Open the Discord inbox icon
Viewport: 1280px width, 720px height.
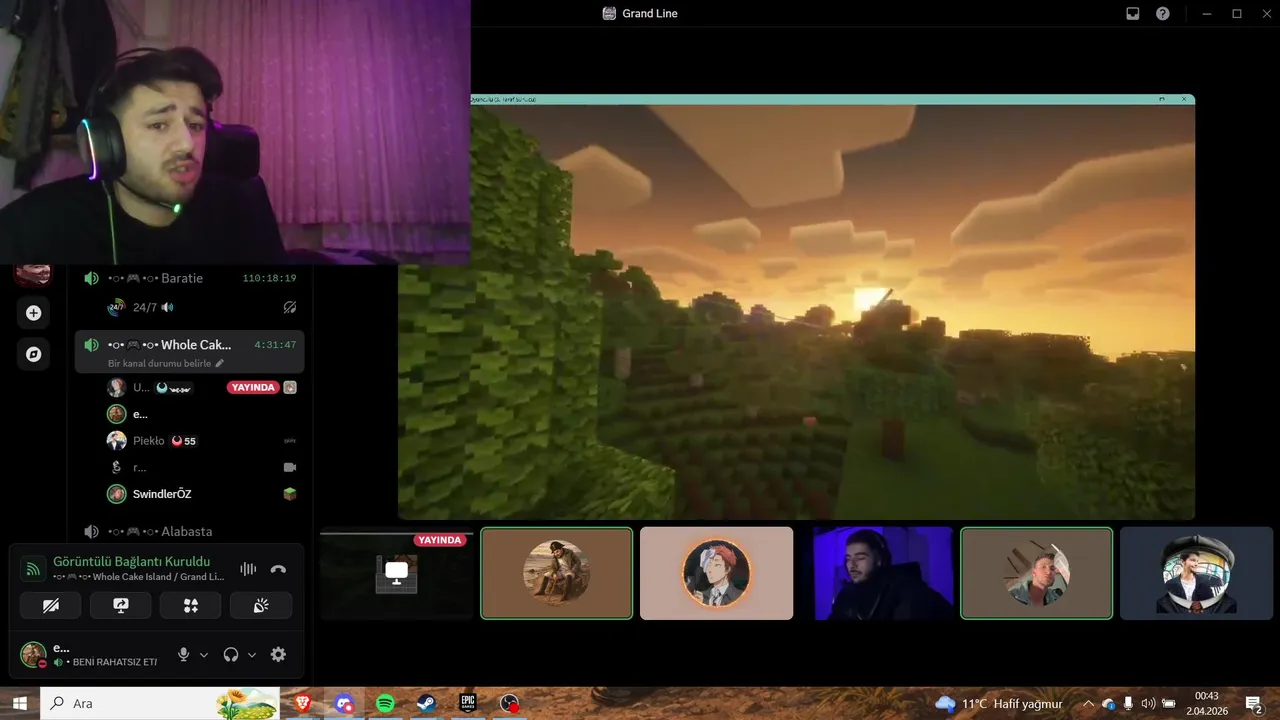1133,13
